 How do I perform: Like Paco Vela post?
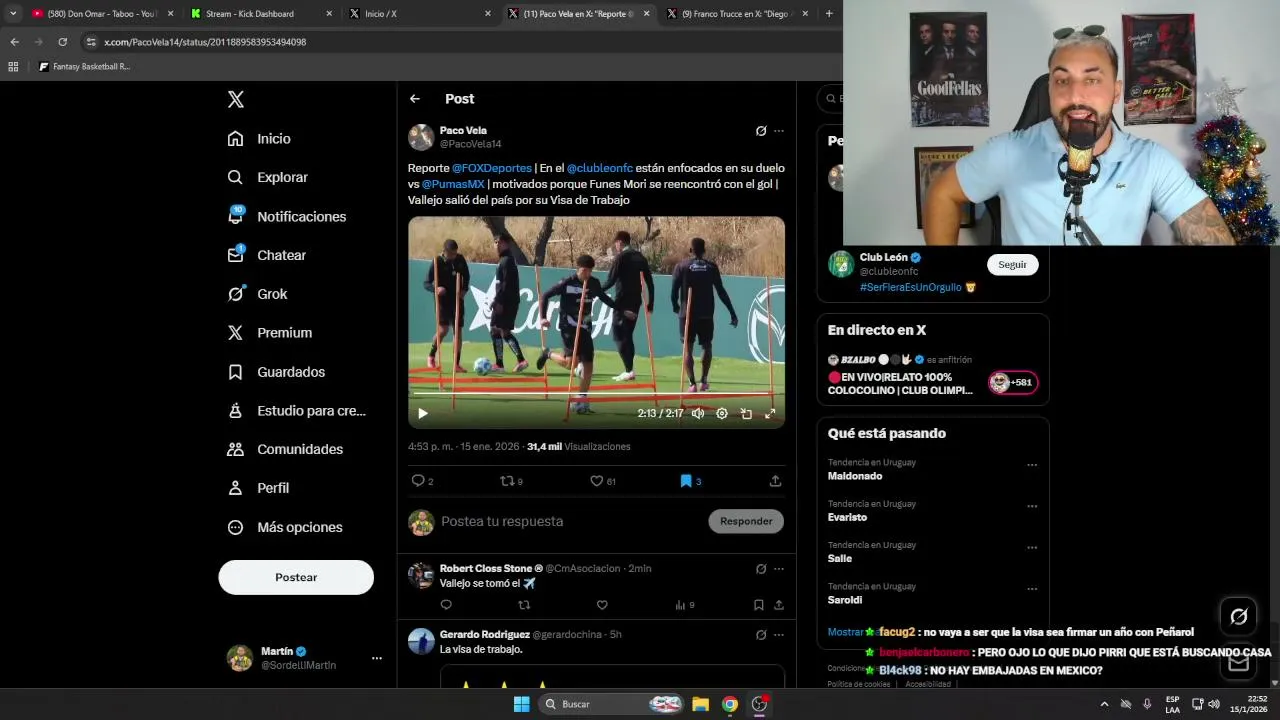pyautogui.click(x=603, y=481)
